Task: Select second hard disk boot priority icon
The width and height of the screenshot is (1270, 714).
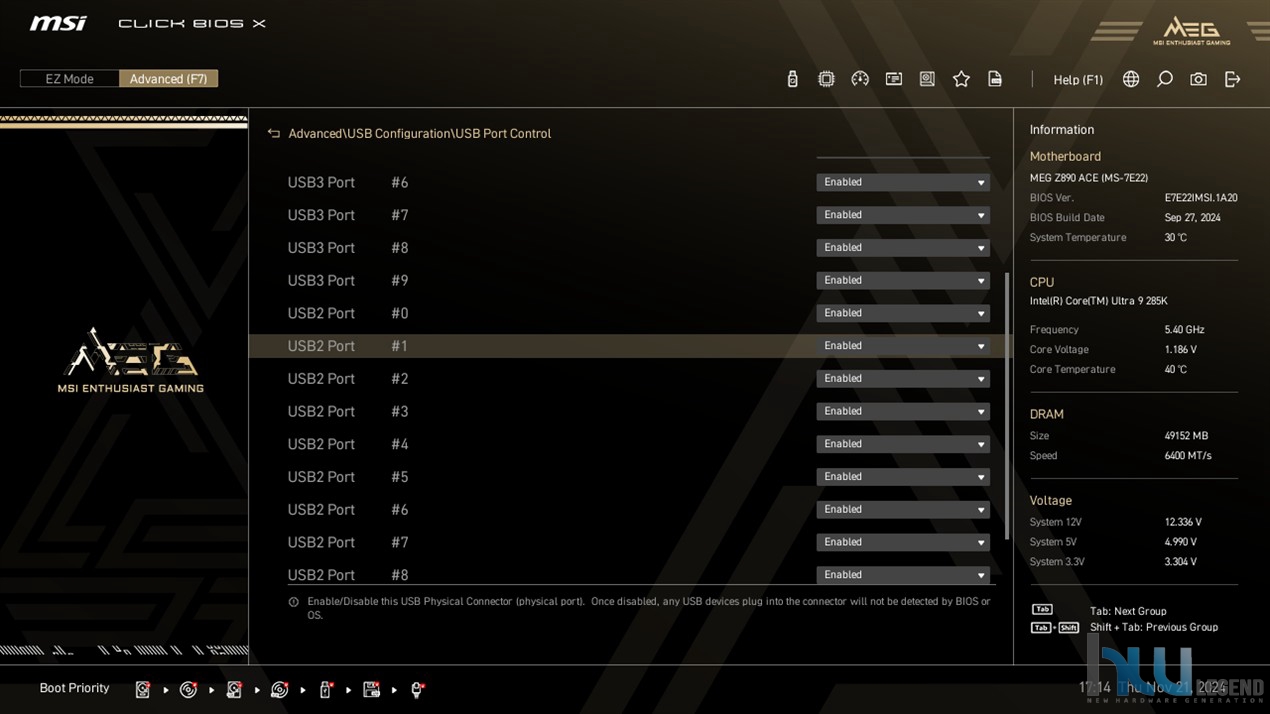Action: [x=234, y=689]
